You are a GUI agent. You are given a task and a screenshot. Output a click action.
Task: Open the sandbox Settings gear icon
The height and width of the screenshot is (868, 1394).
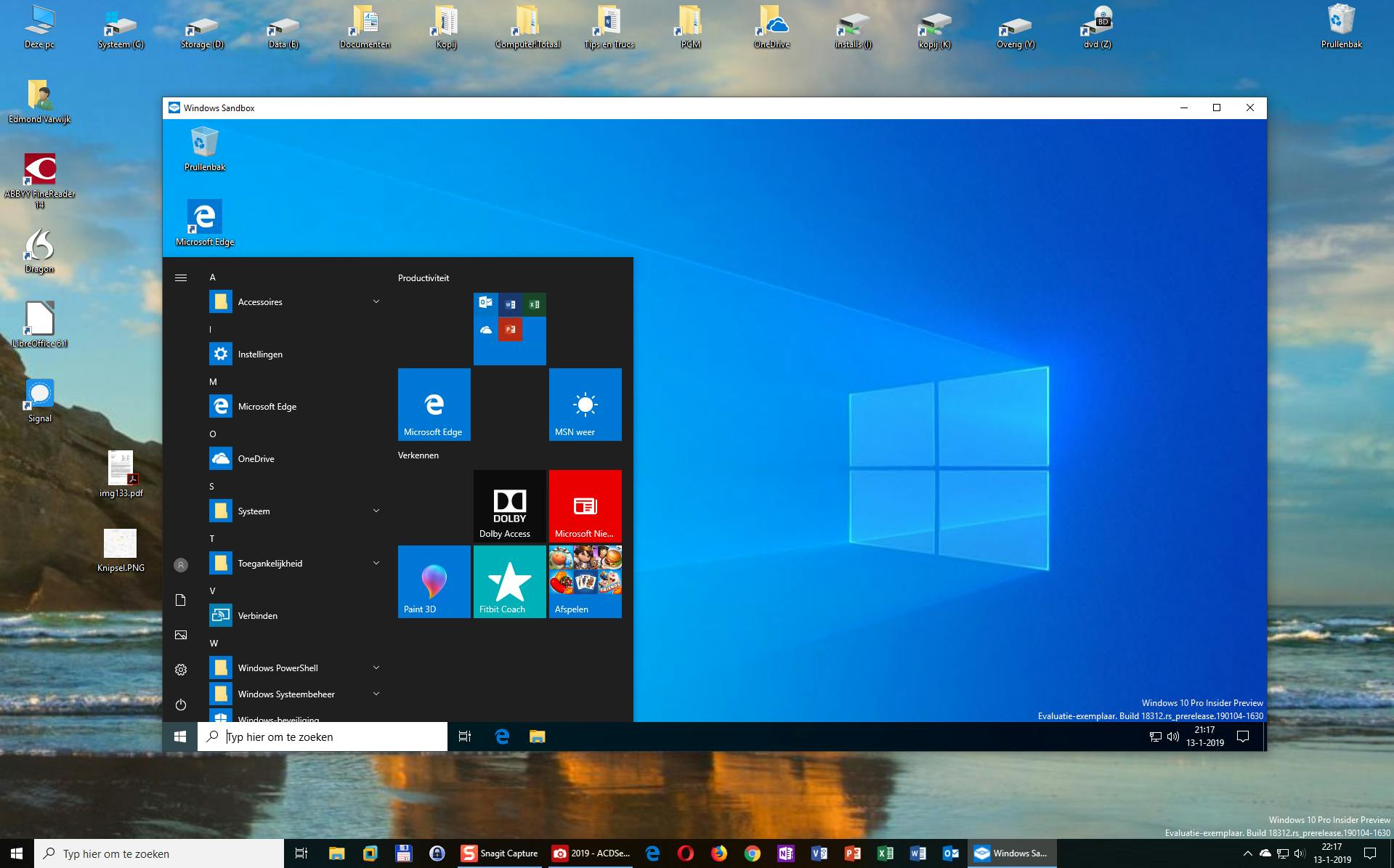tap(181, 670)
